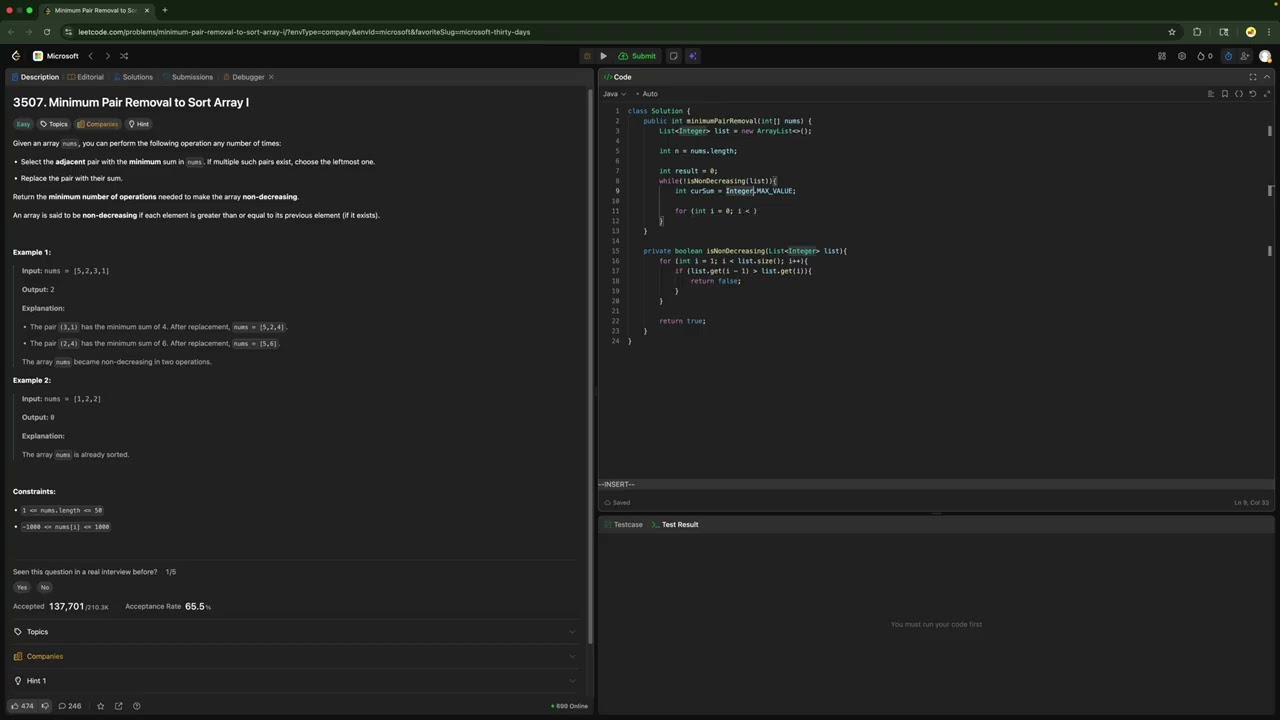Open the profile avatar menu
1280x720 pixels.
pyautogui.click(x=1265, y=56)
